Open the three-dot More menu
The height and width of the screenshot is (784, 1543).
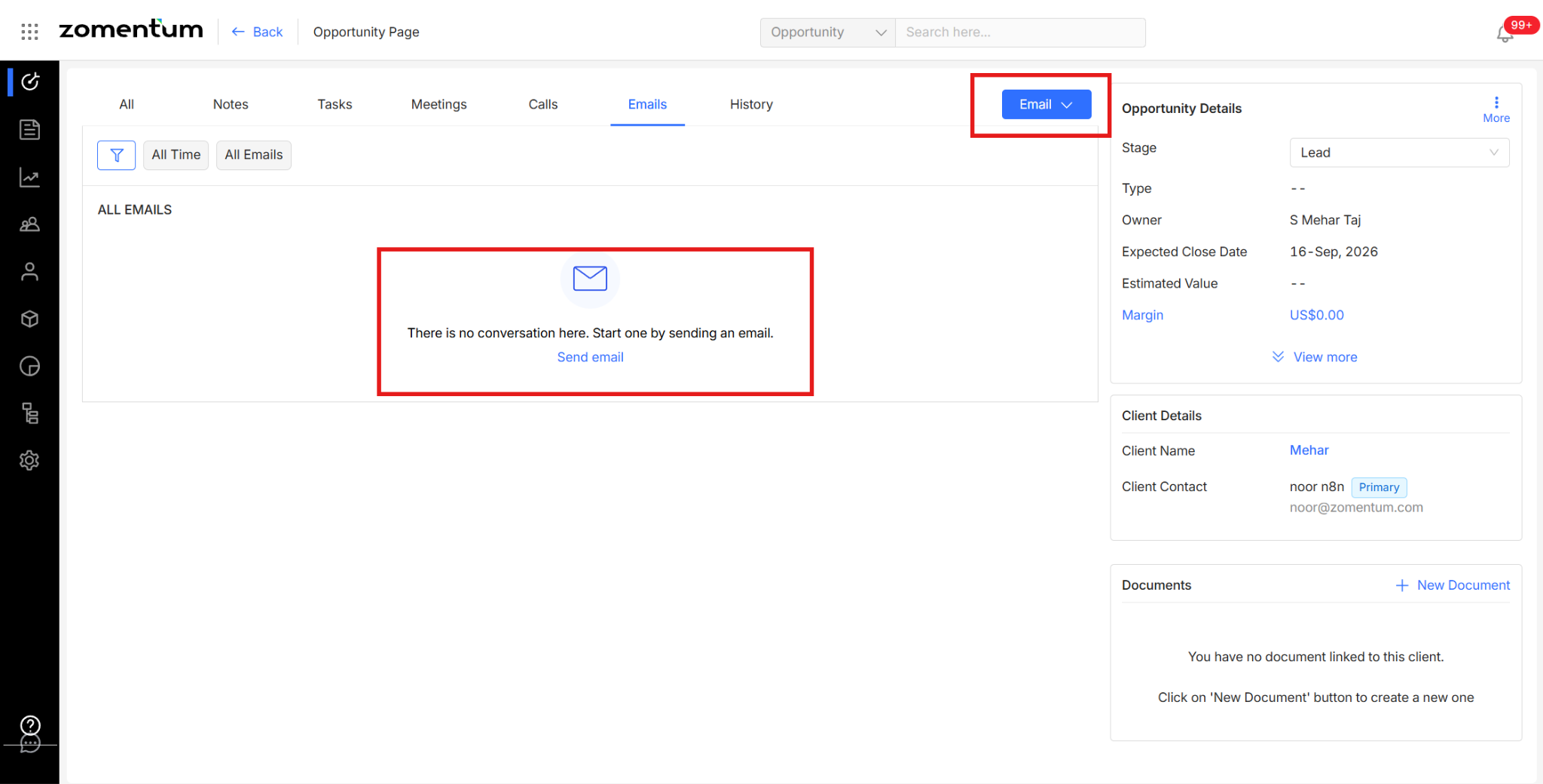pos(1496,109)
